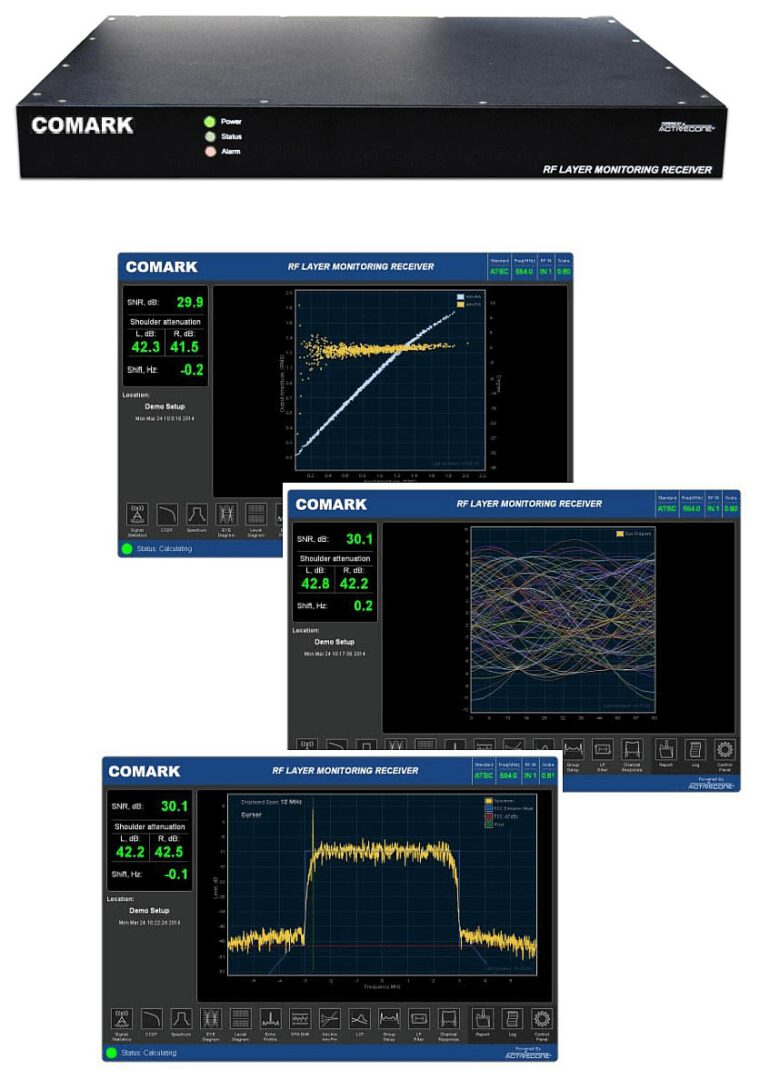Open Level Diagram icon in top window
The width and height of the screenshot is (760, 1080).
point(256,515)
